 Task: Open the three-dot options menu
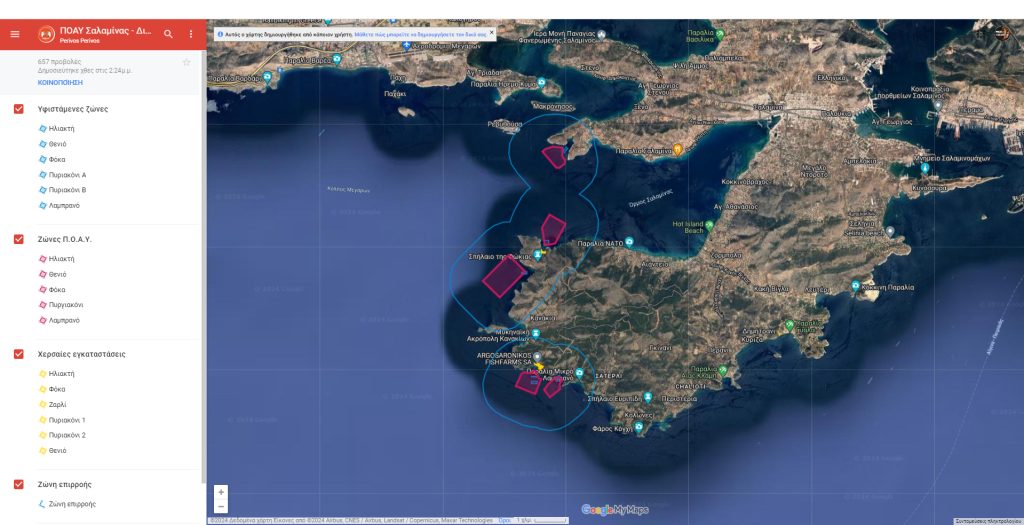coord(191,34)
